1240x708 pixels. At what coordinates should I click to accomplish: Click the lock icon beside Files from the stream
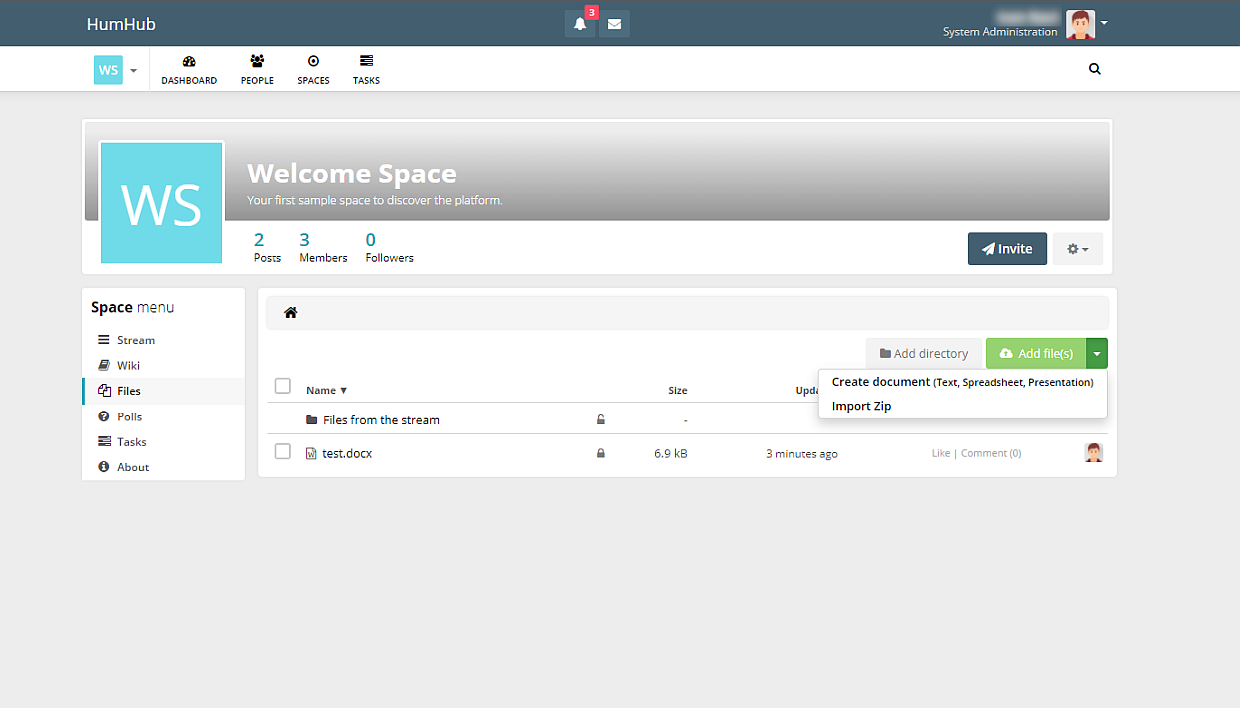pos(601,419)
